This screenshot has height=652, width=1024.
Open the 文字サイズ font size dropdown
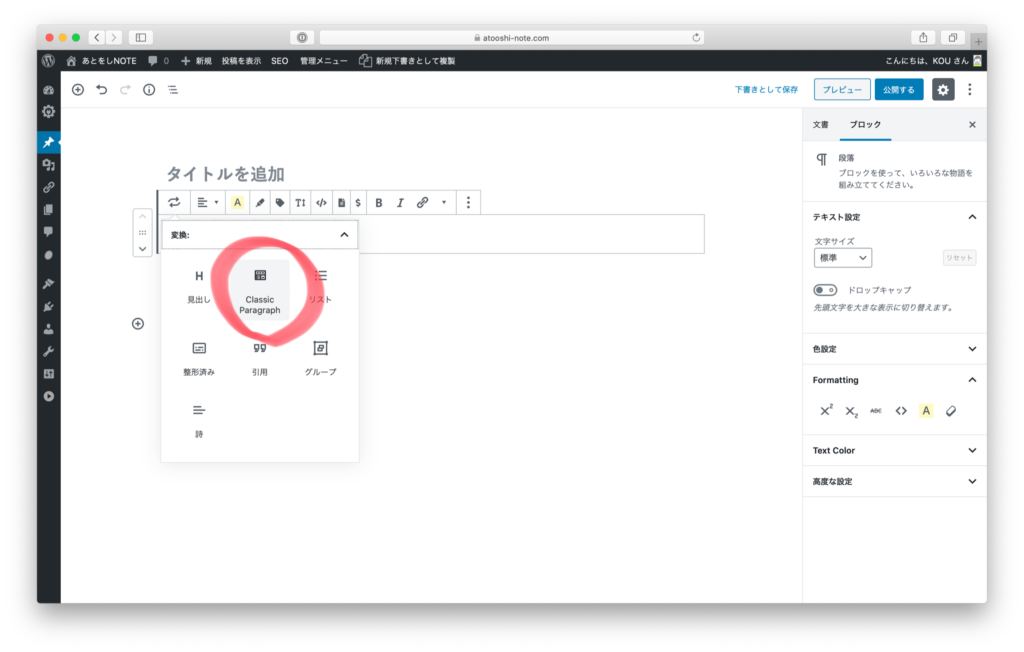(x=843, y=258)
